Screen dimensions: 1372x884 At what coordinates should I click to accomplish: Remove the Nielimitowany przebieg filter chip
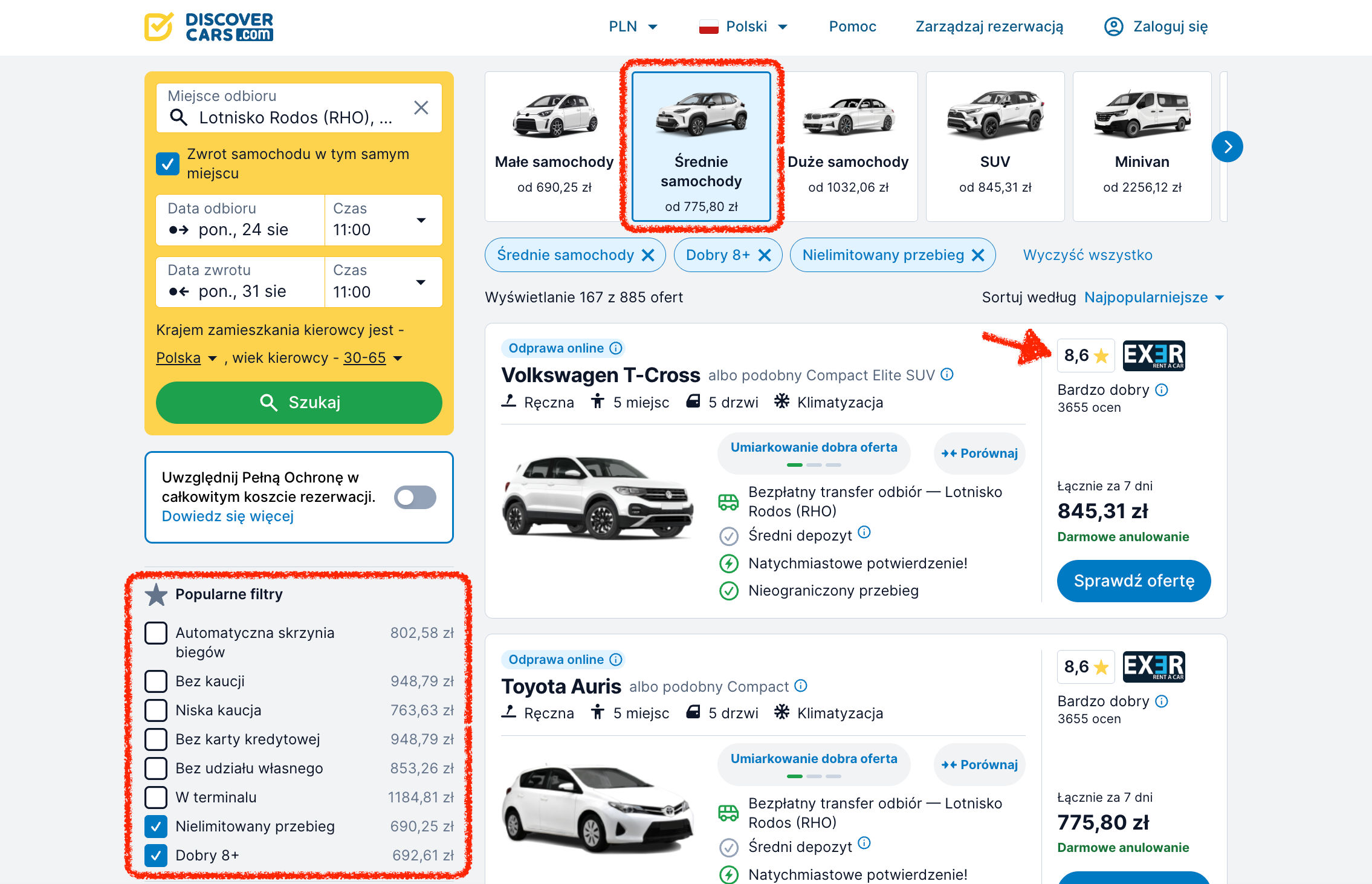coord(978,255)
